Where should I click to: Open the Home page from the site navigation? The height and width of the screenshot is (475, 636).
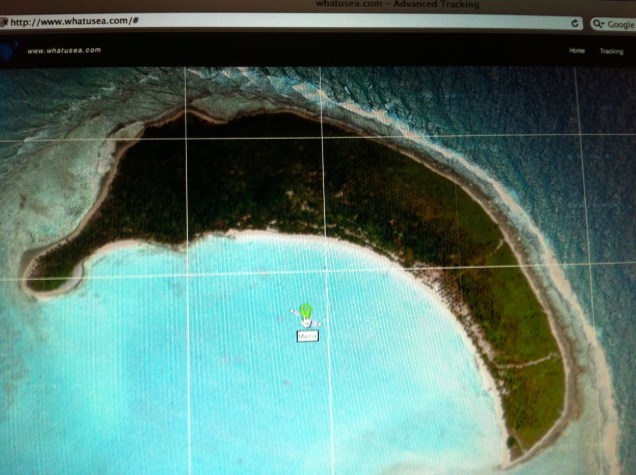point(577,51)
